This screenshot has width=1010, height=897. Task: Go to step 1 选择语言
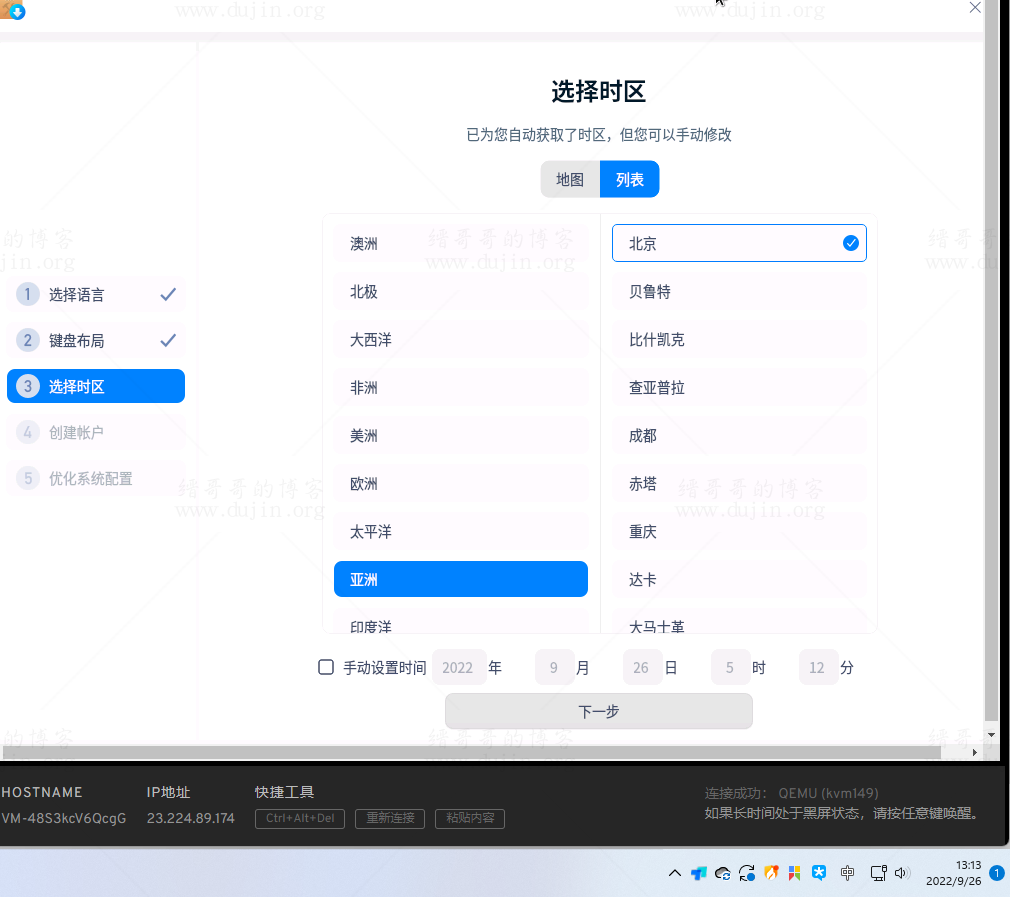96,295
